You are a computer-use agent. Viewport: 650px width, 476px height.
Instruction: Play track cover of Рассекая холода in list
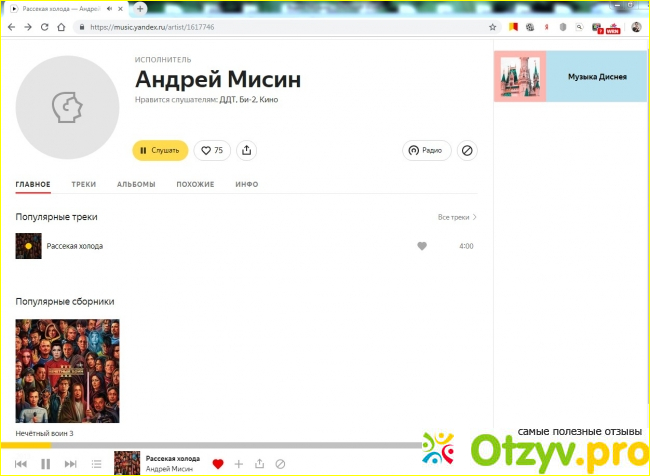29,246
